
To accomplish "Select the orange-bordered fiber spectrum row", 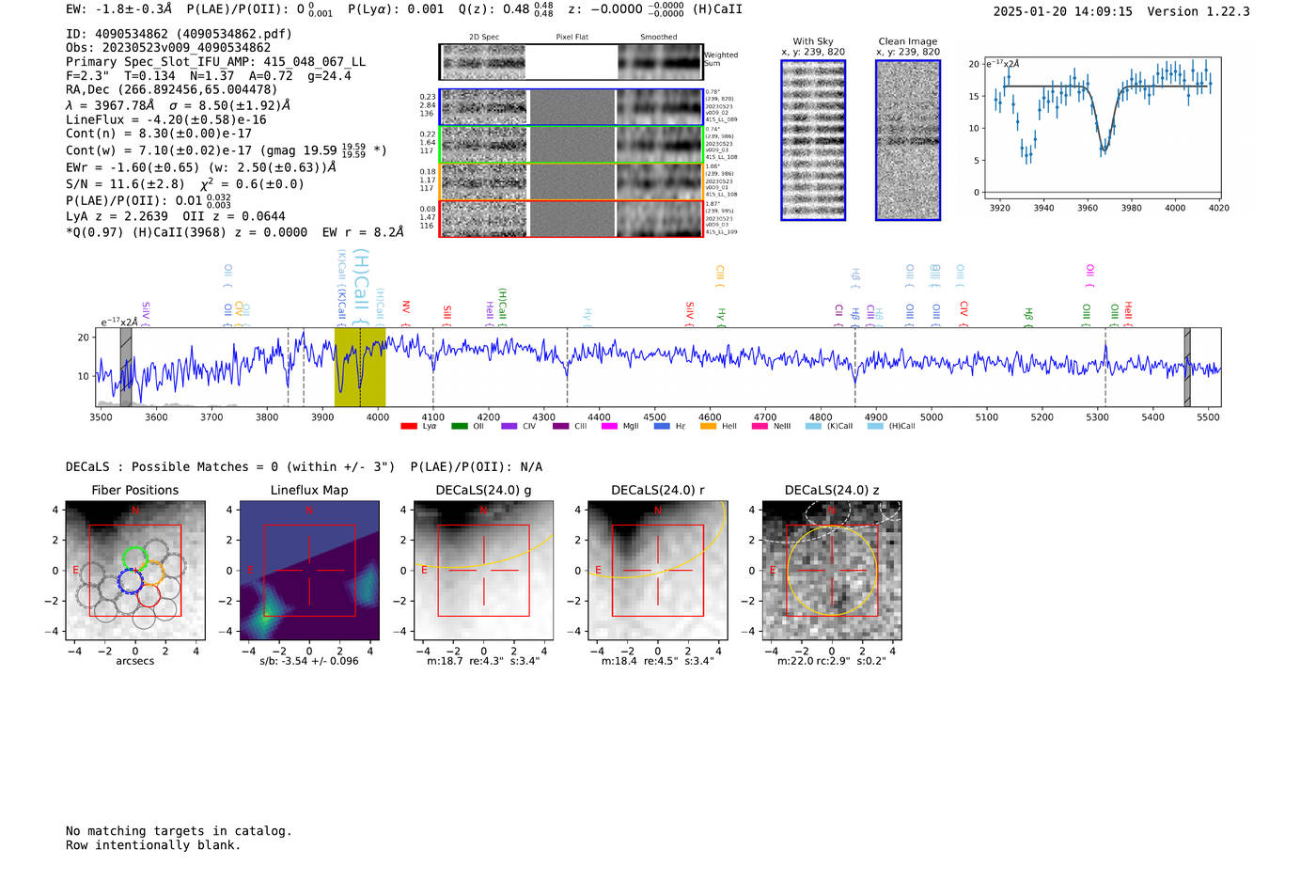I will tap(572, 181).
